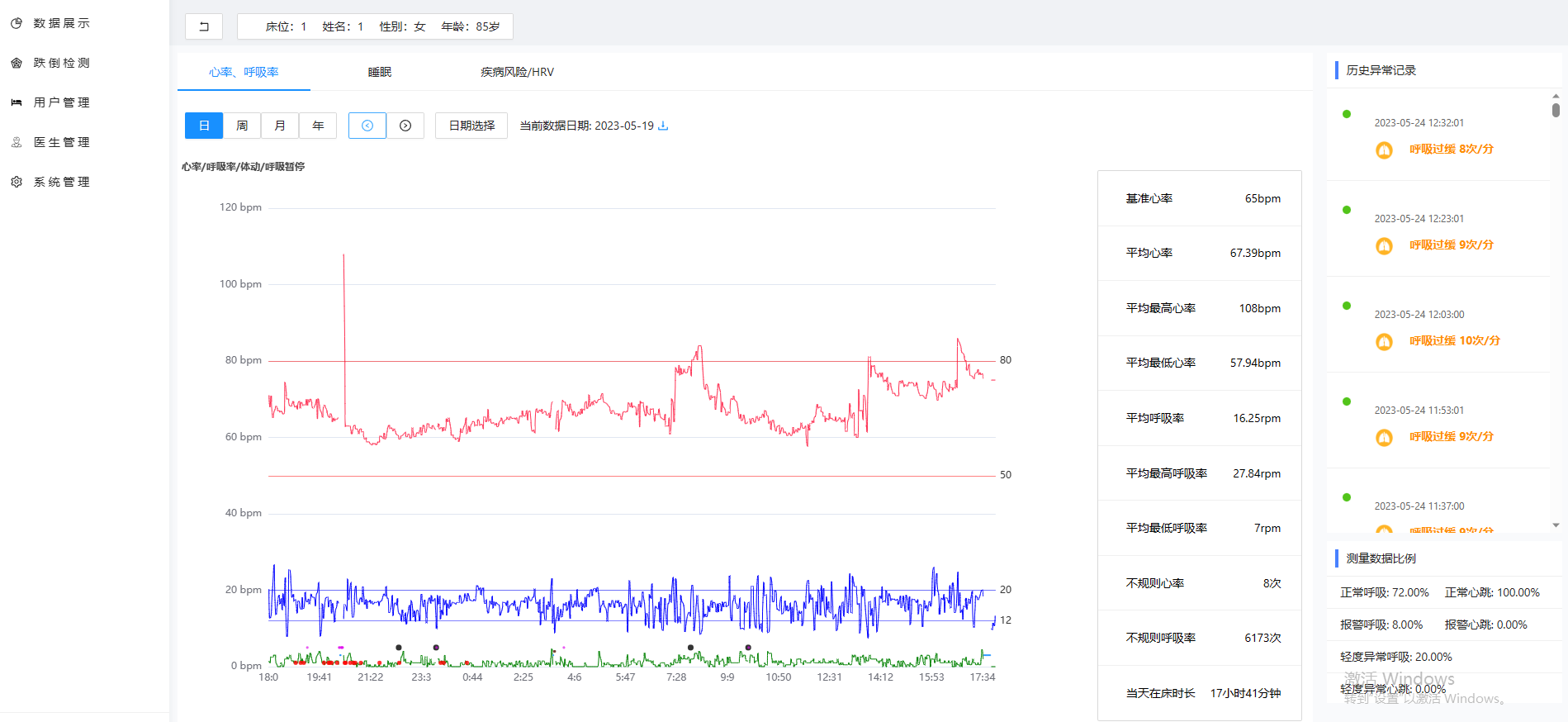Click green status dot of 12:32:01 record

(1347, 114)
